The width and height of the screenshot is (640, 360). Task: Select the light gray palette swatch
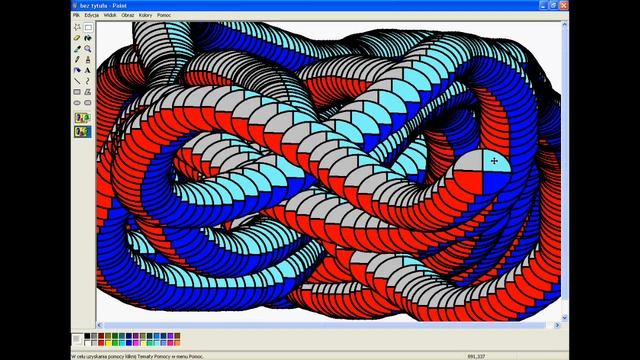(94, 343)
